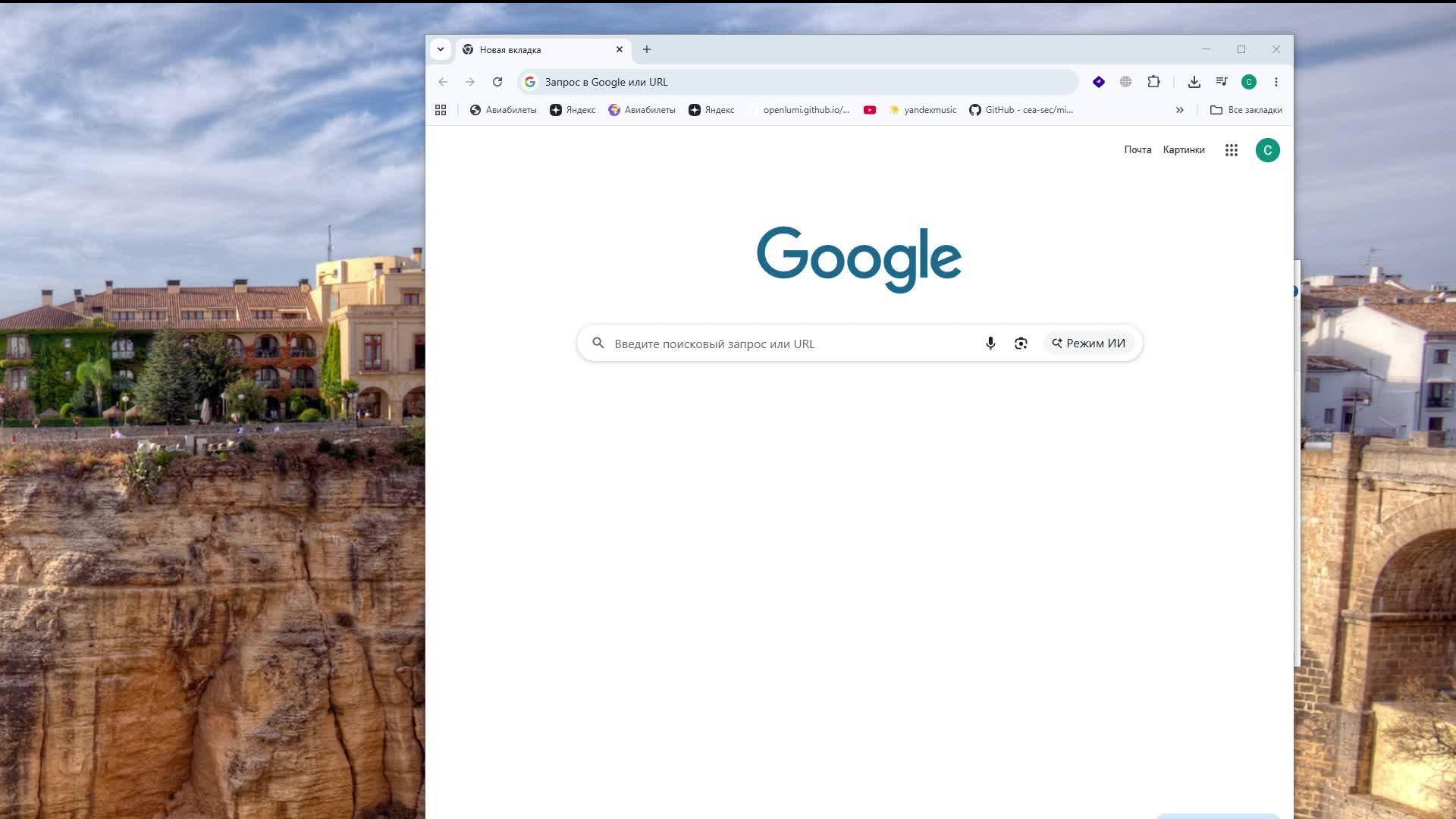Image resolution: width=1456 pixels, height=819 pixels.
Task: Go forward with the forward arrow
Action: [470, 82]
